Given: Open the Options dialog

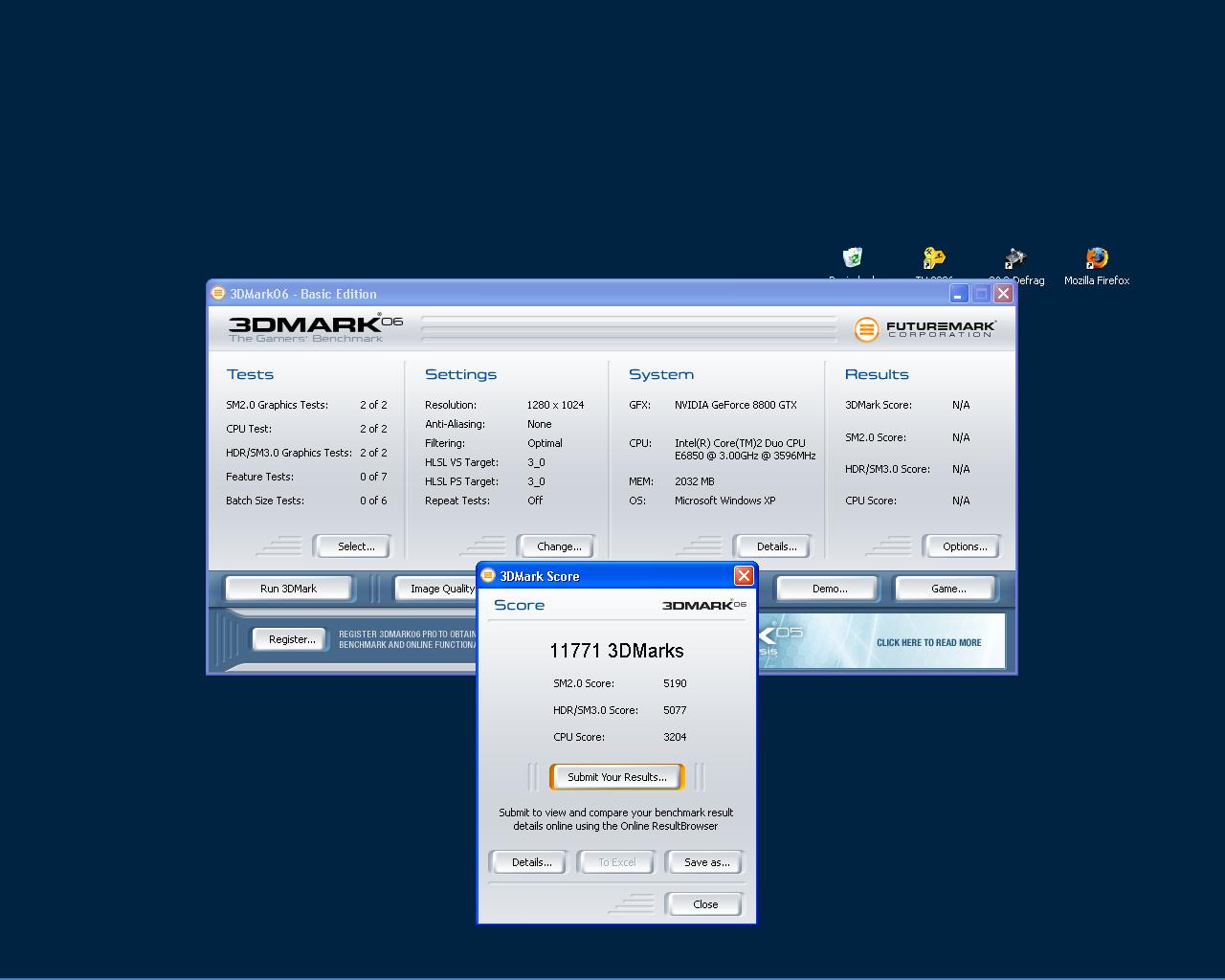Looking at the screenshot, I should [964, 546].
